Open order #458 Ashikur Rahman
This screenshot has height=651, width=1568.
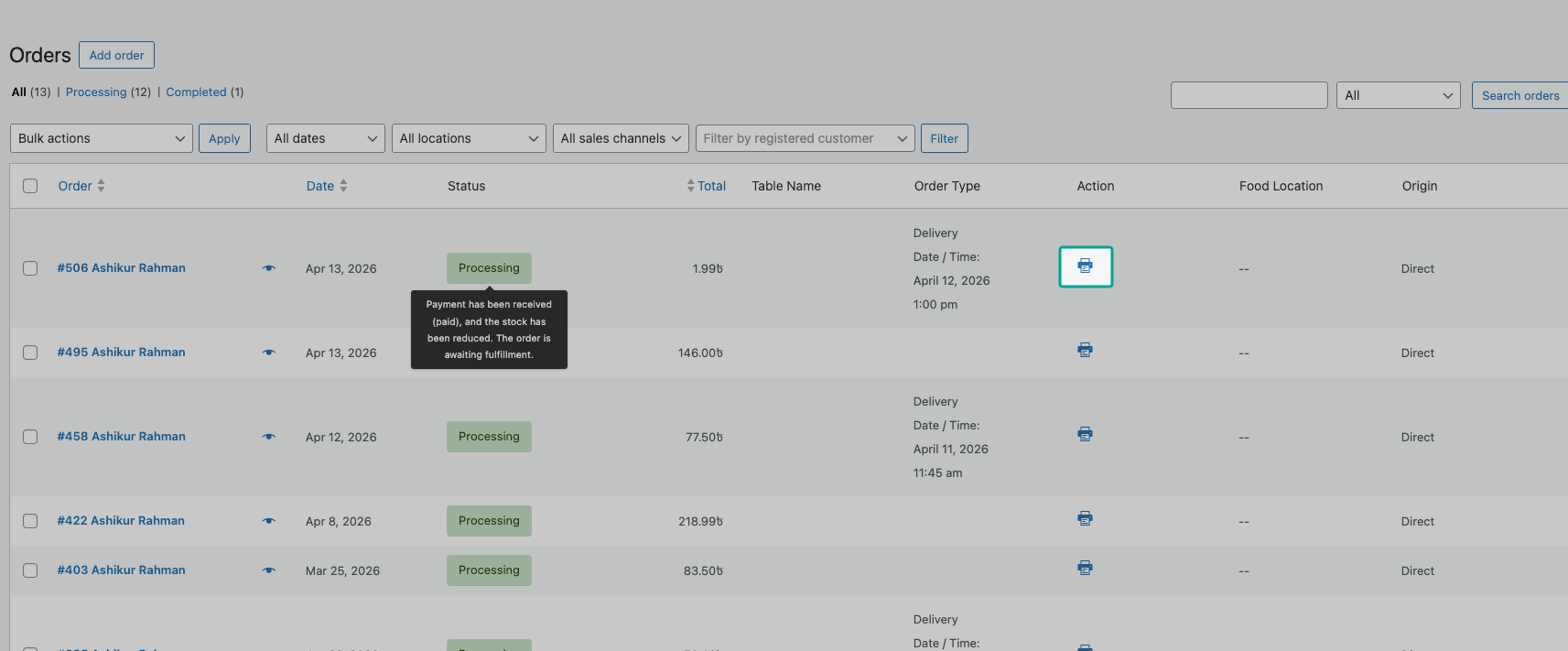[121, 437]
